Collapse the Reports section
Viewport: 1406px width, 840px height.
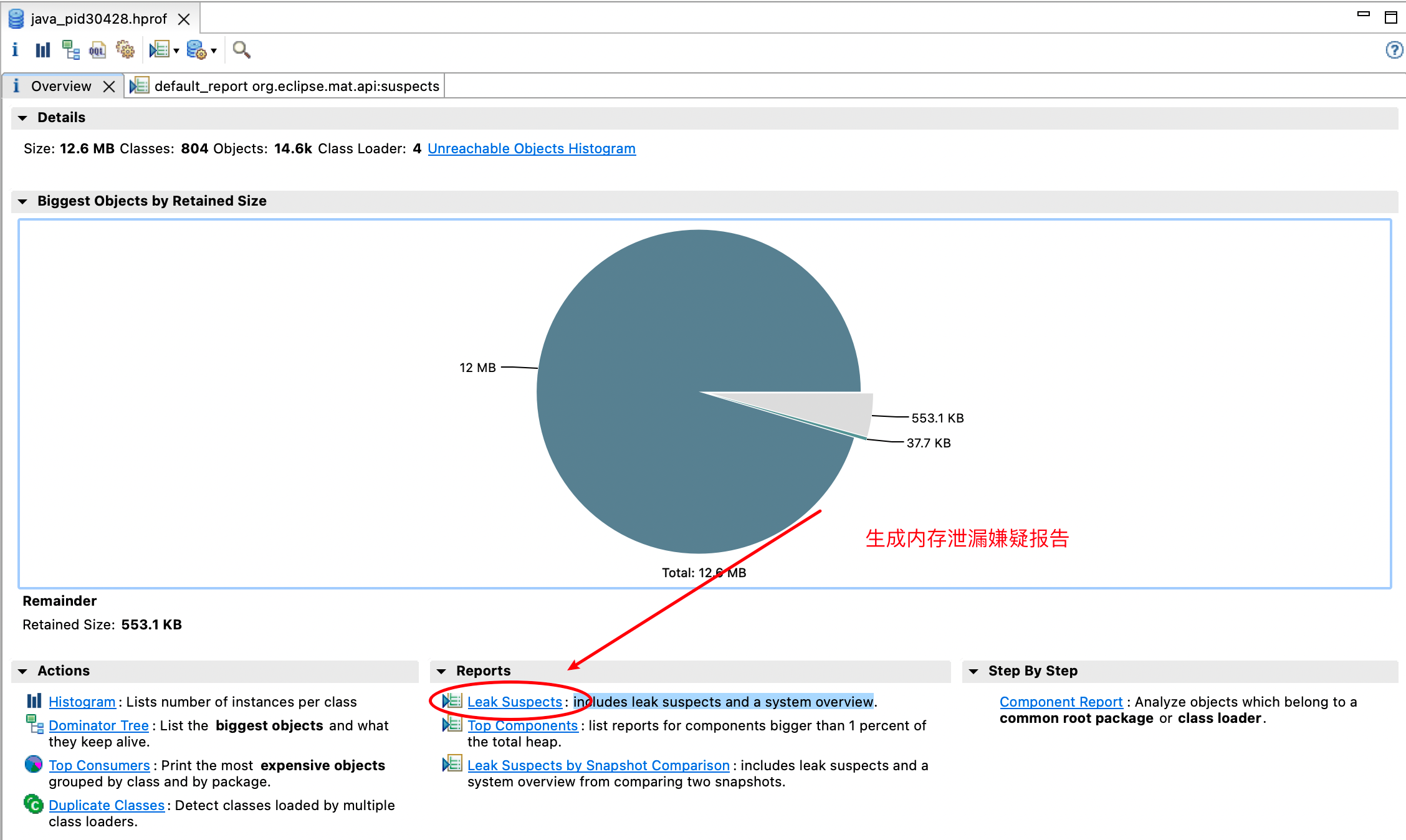[441, 671]
